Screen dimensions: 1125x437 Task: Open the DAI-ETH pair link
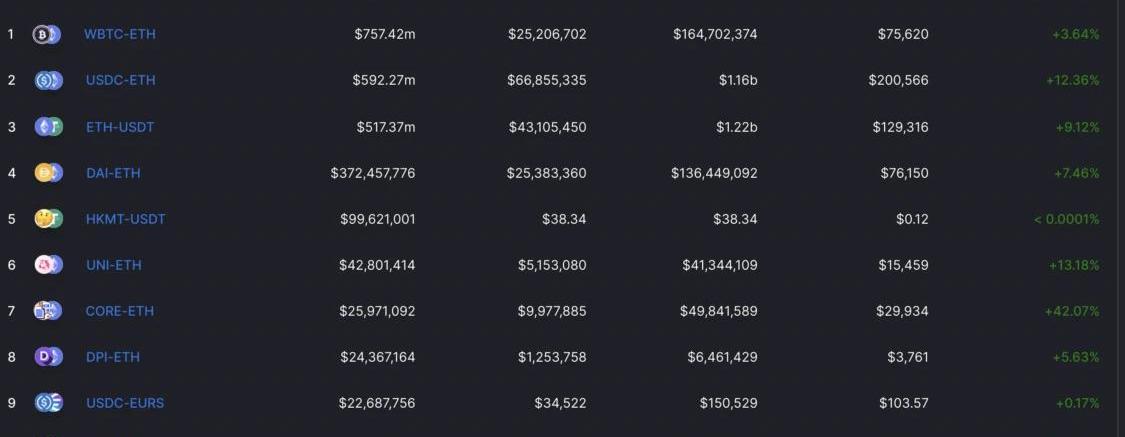point(113,173)
